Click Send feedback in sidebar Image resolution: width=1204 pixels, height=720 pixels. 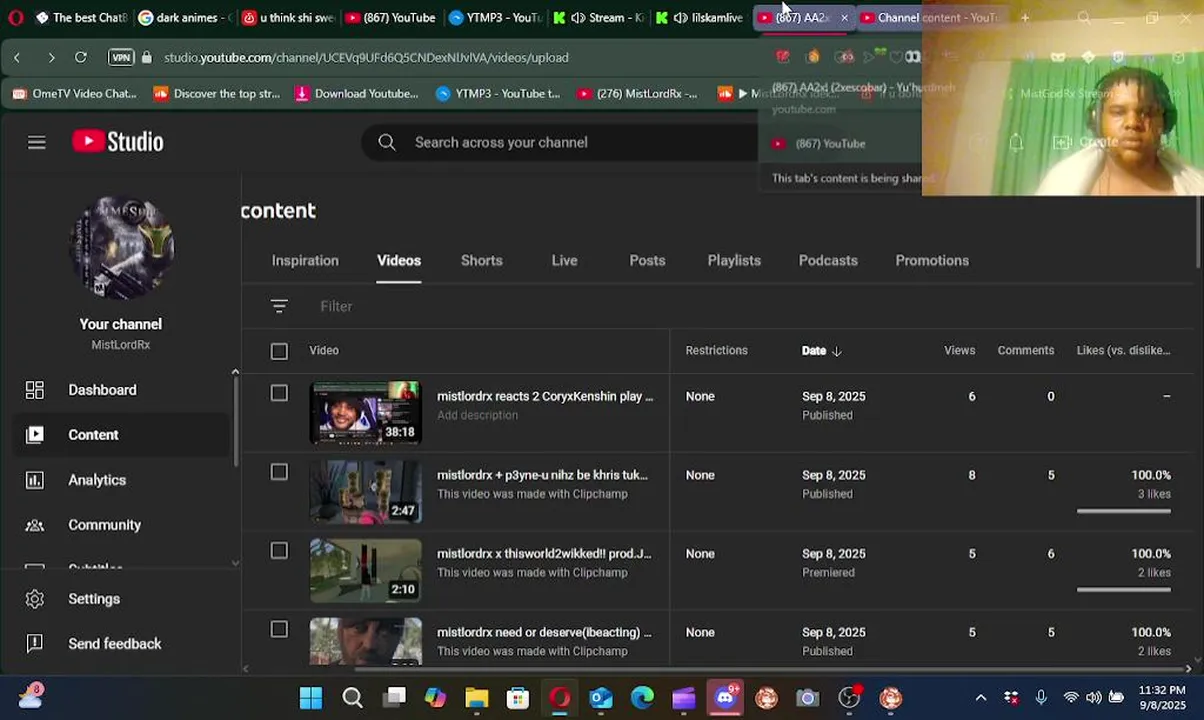pos(115,644)
